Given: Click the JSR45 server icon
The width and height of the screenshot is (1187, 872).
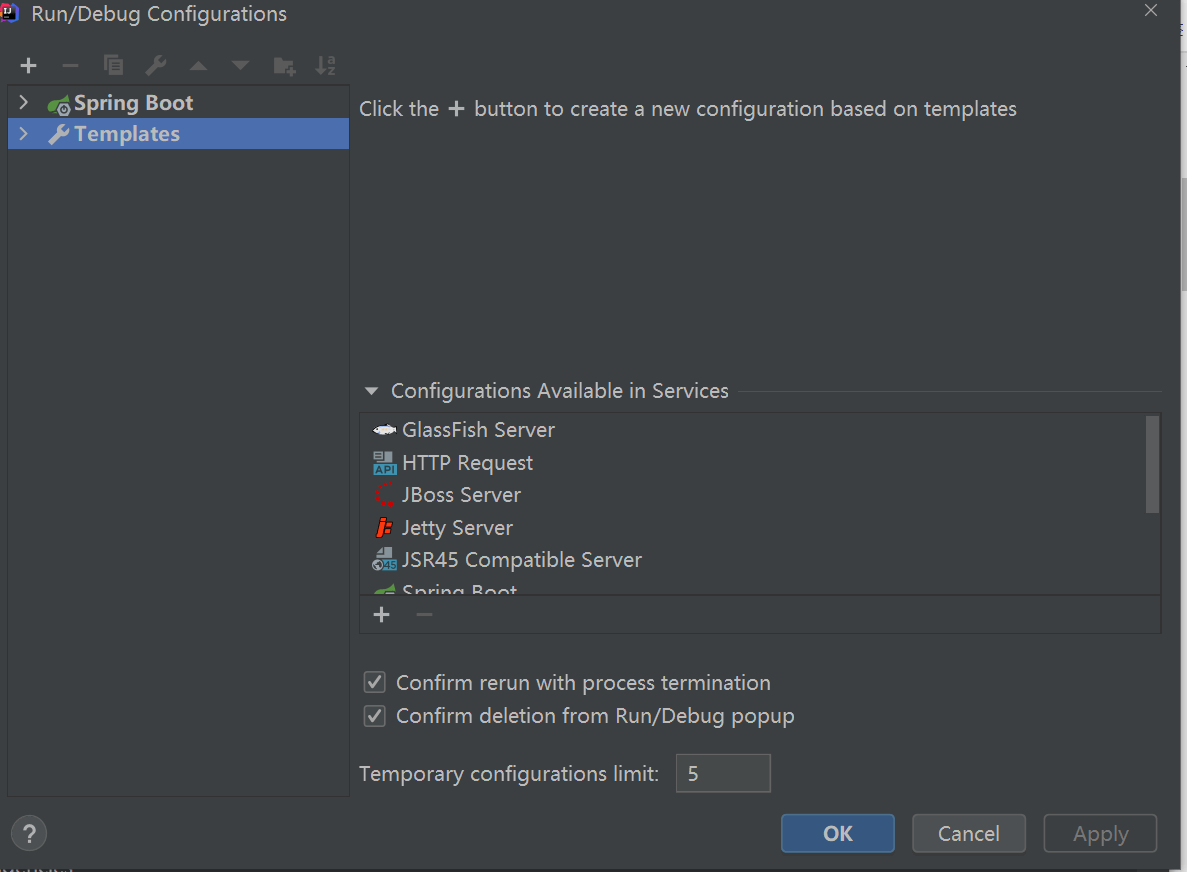Looking at the screenshot, I should [x=385, y=560].
